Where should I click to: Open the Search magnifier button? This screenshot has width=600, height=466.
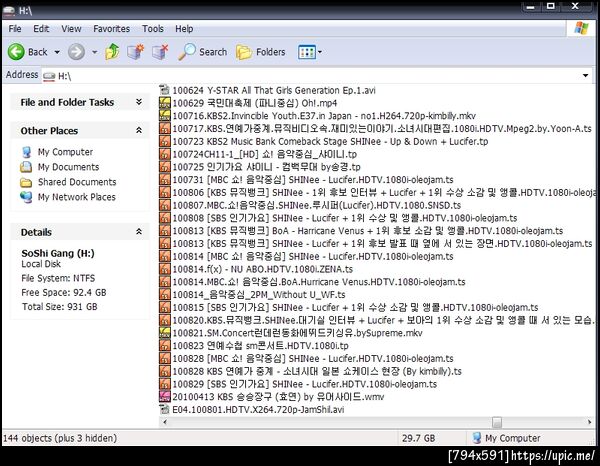187,52
